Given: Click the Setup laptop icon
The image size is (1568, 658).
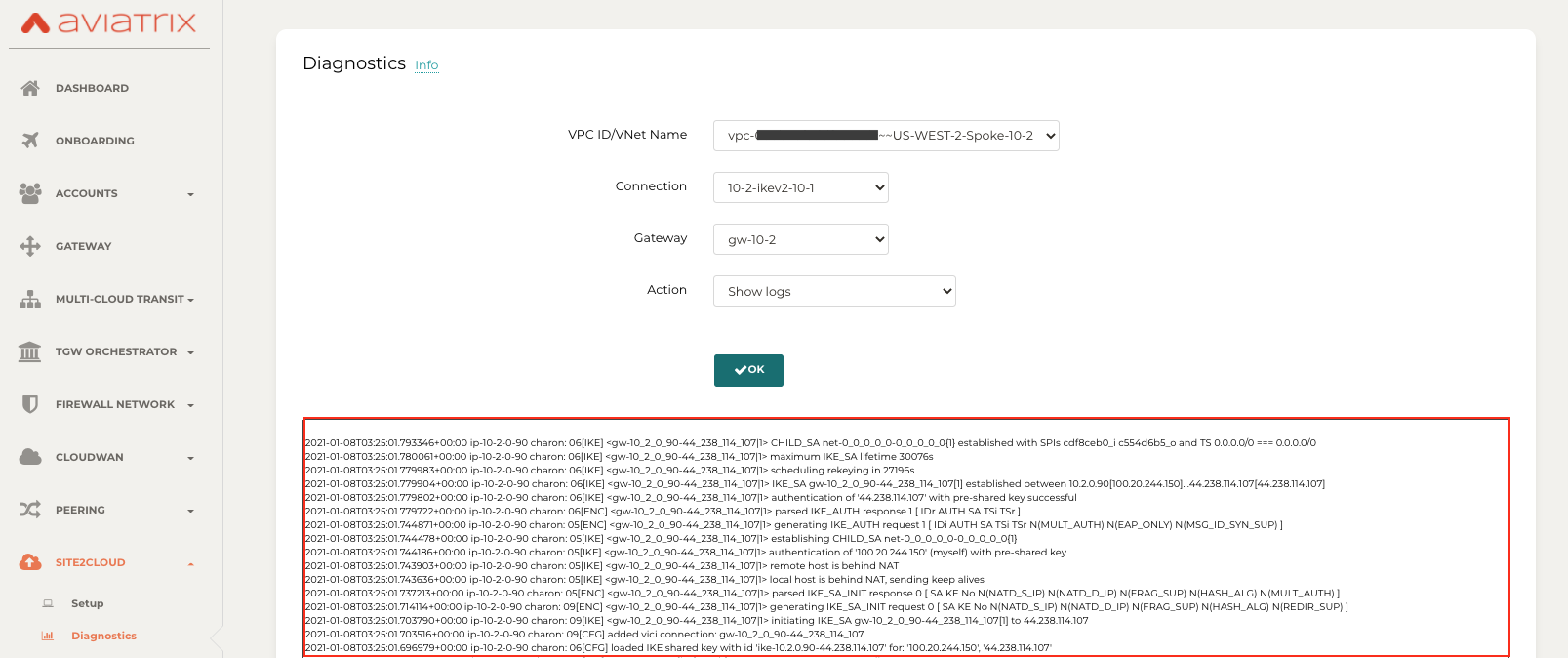Looking at the screenshot, I should (48, 603).
